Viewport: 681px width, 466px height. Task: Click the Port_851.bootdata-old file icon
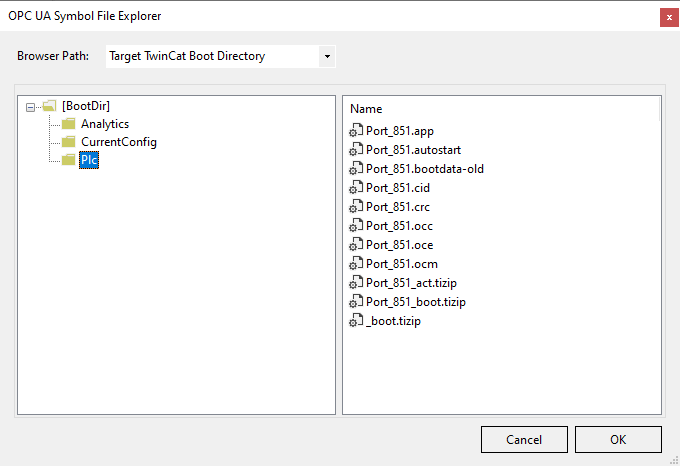(356, 169)
